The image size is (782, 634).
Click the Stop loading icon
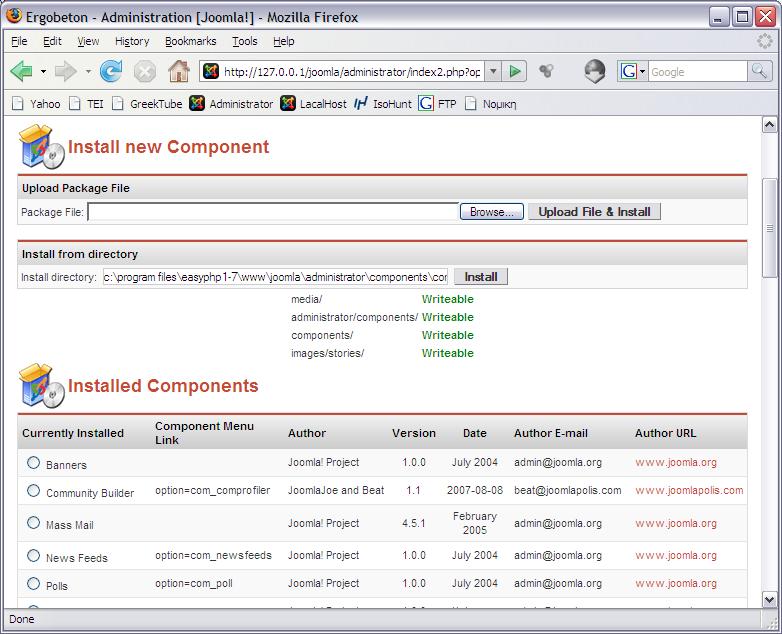click(x=145, y=72)
